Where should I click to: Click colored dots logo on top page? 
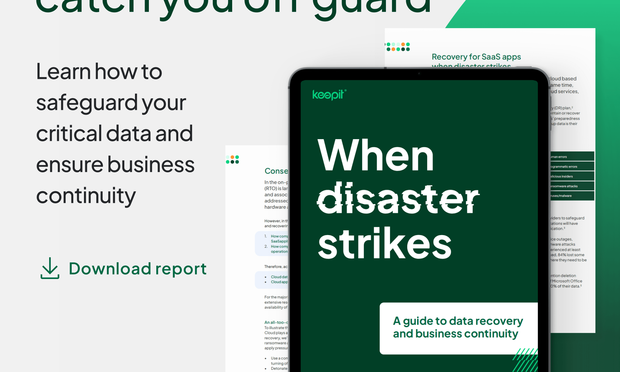tap(398, 47)
